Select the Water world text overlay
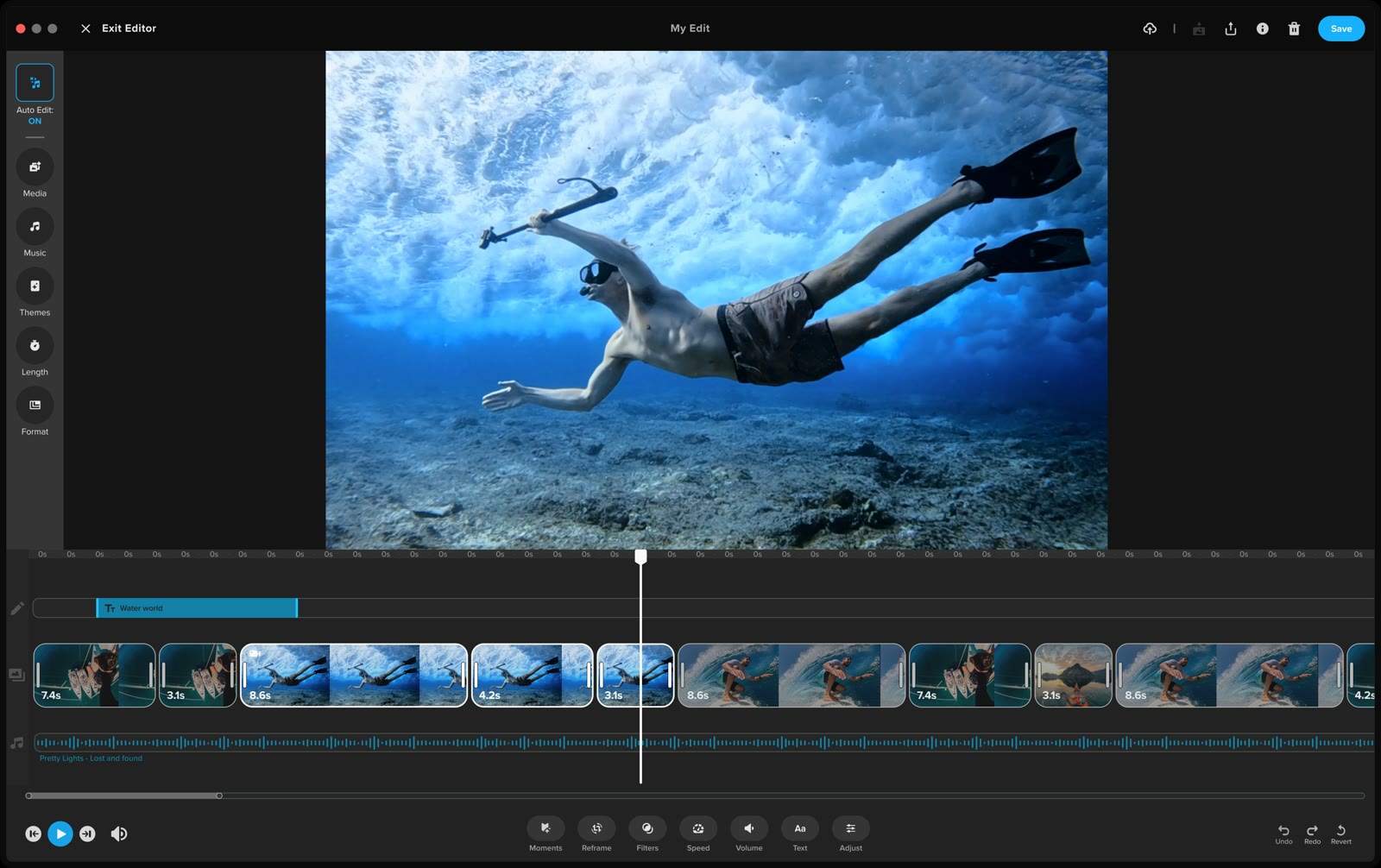This screenshot has width=1381, height=868. click(x=197, y=608)
